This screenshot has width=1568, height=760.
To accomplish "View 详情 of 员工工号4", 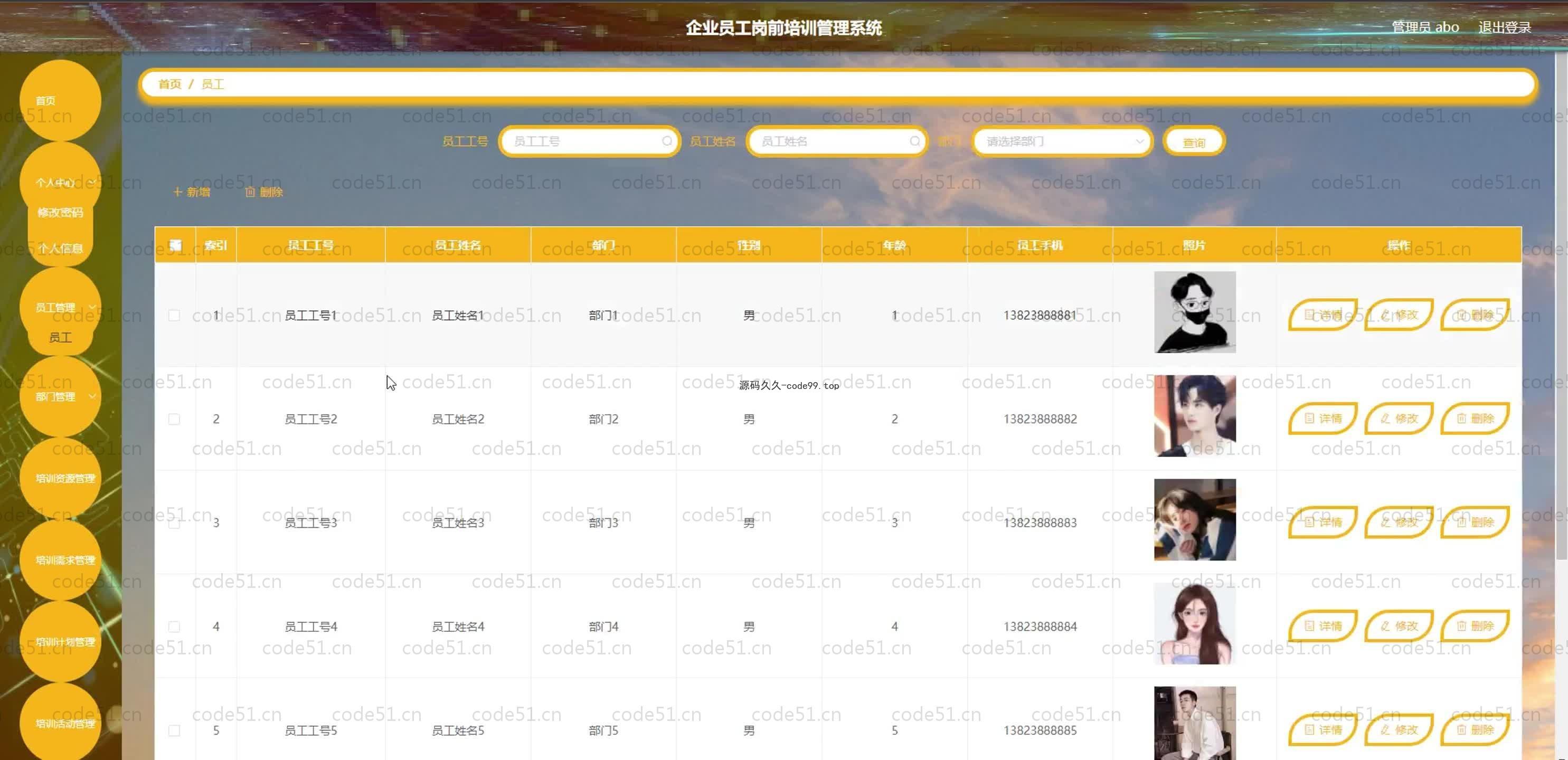I will point(1323,626).
